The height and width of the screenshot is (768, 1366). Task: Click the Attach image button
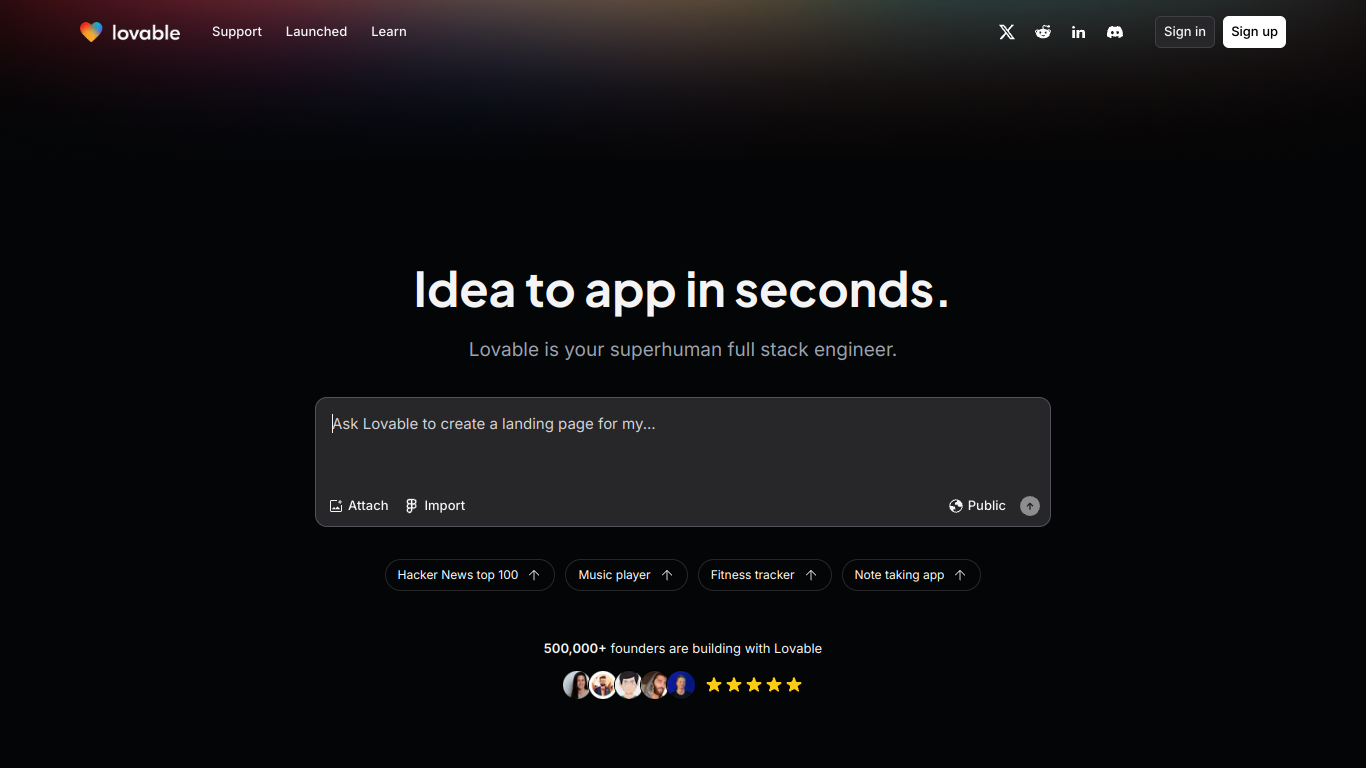359,506
